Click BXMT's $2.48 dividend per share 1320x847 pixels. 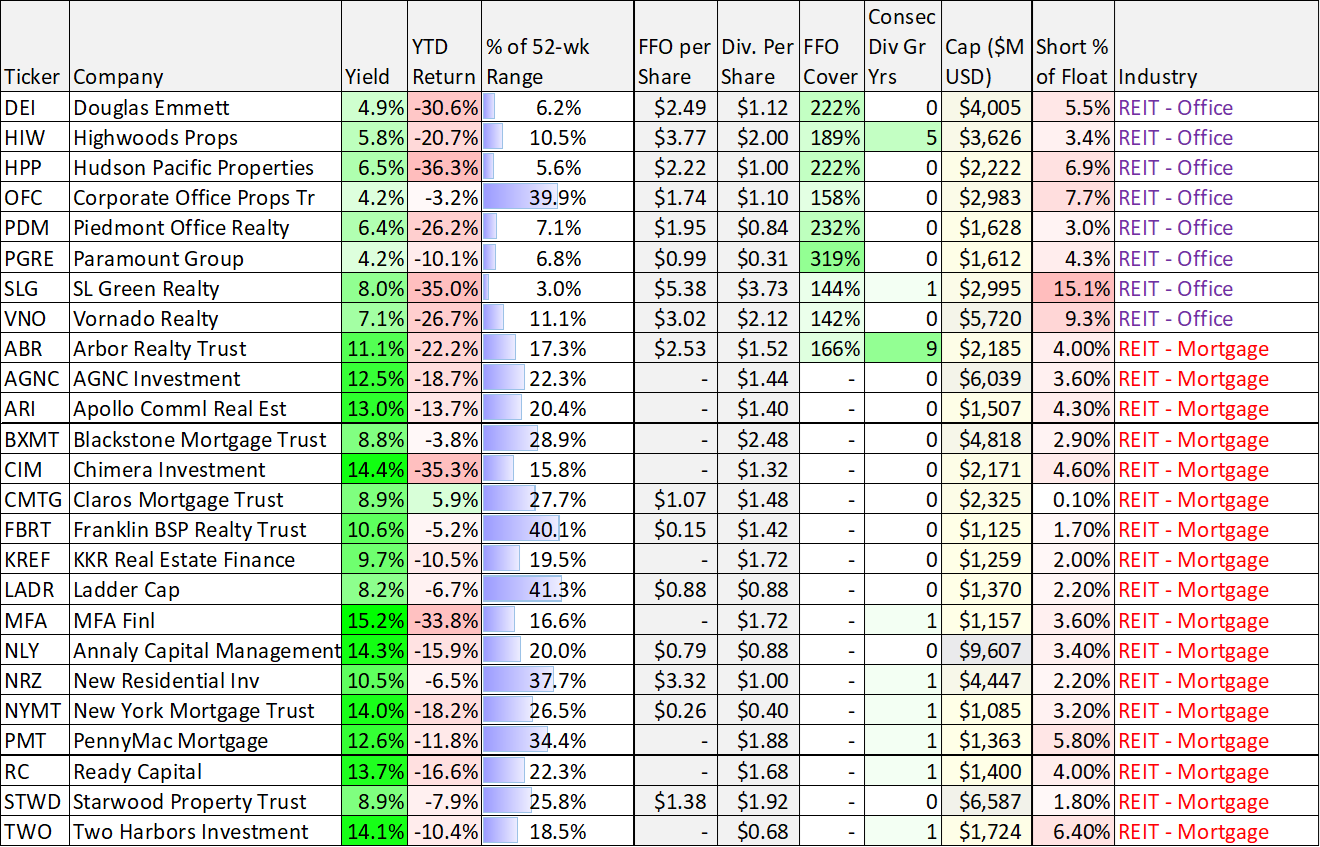[x=756, y=440]
